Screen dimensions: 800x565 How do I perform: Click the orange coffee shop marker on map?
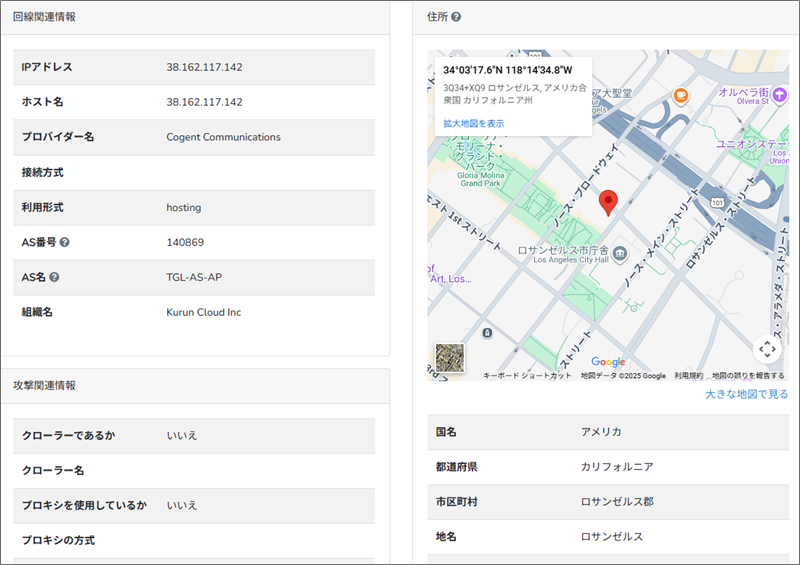coord(680,96)
